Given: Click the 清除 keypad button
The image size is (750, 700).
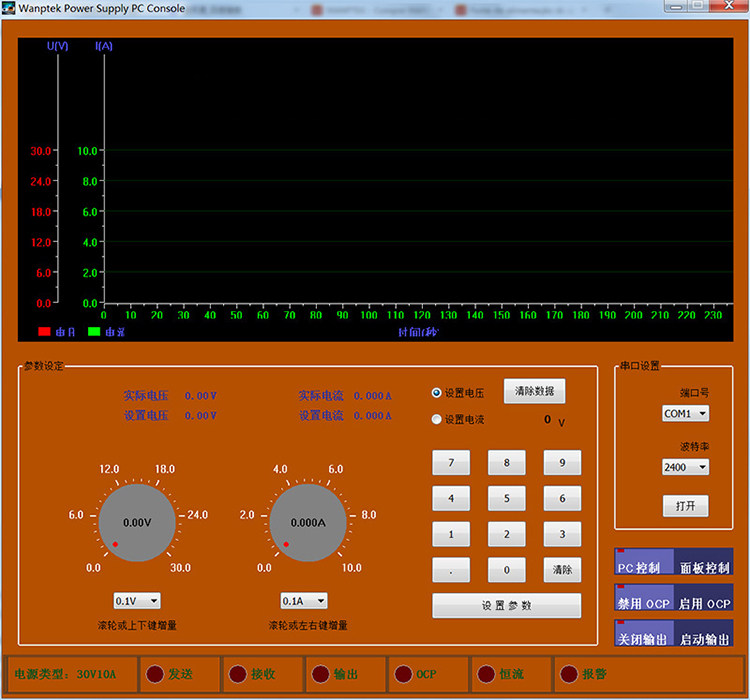Looking at the screenshot, I should (x=562, y=570).
